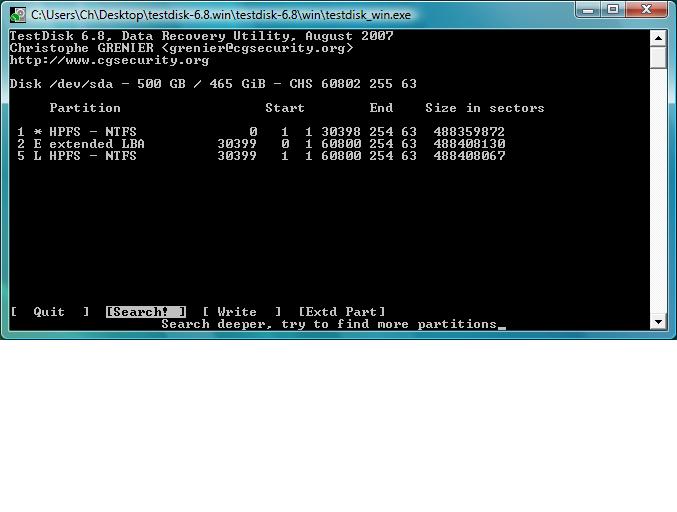Select the Quit menu option
The height and width of the screenshot is (512, 677).
click(49, 311)
